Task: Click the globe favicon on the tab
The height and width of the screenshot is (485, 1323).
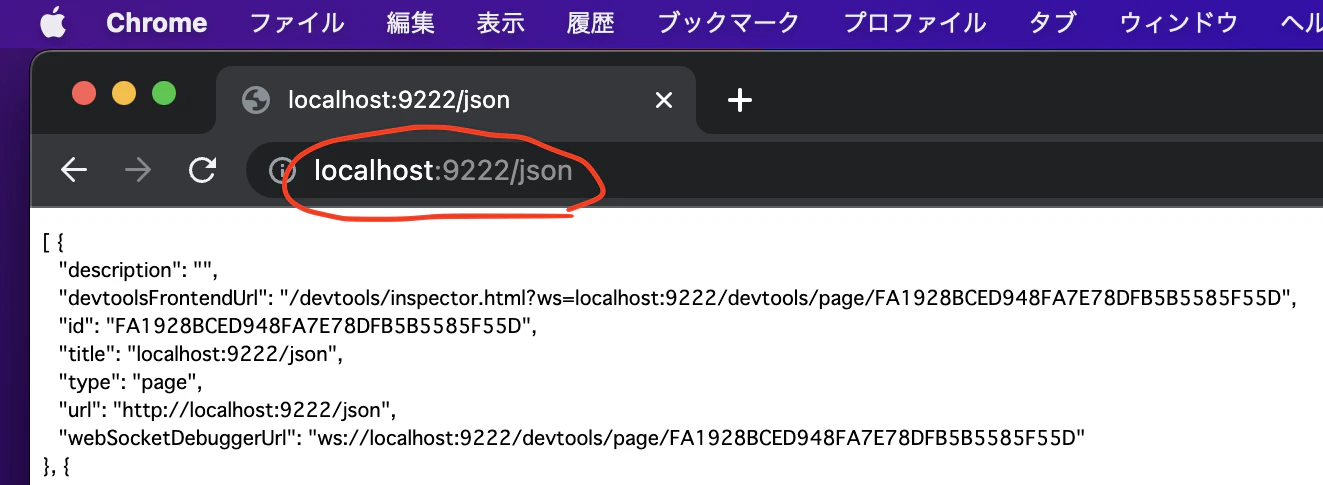Action: click(256, 100)
